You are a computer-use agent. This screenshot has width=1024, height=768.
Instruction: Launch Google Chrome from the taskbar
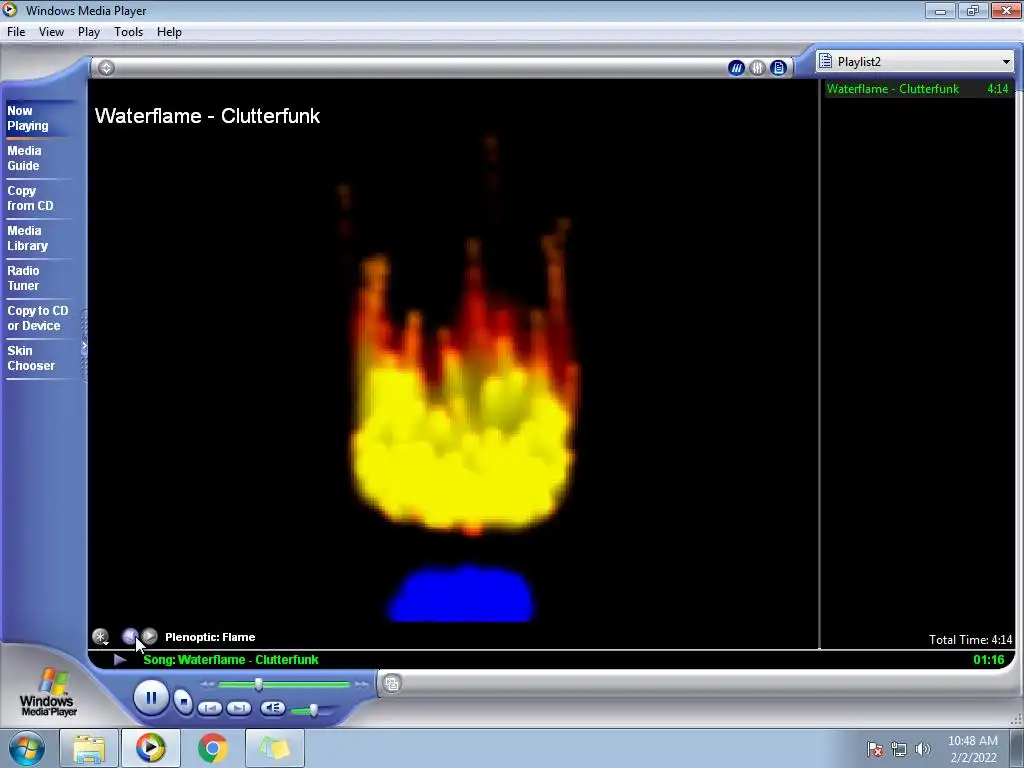point(212,748)
